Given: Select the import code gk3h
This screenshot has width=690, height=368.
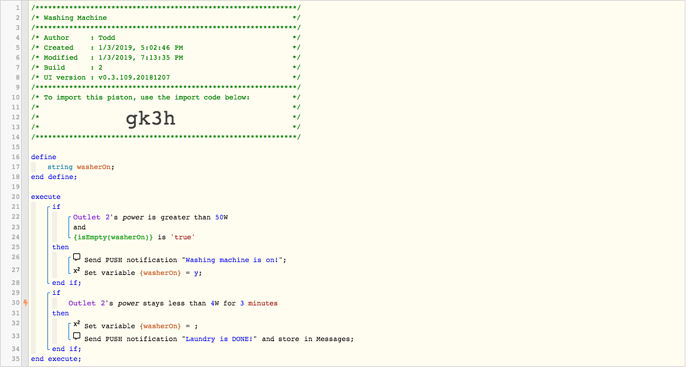Looking at the screenshot, I should (150, 118).
